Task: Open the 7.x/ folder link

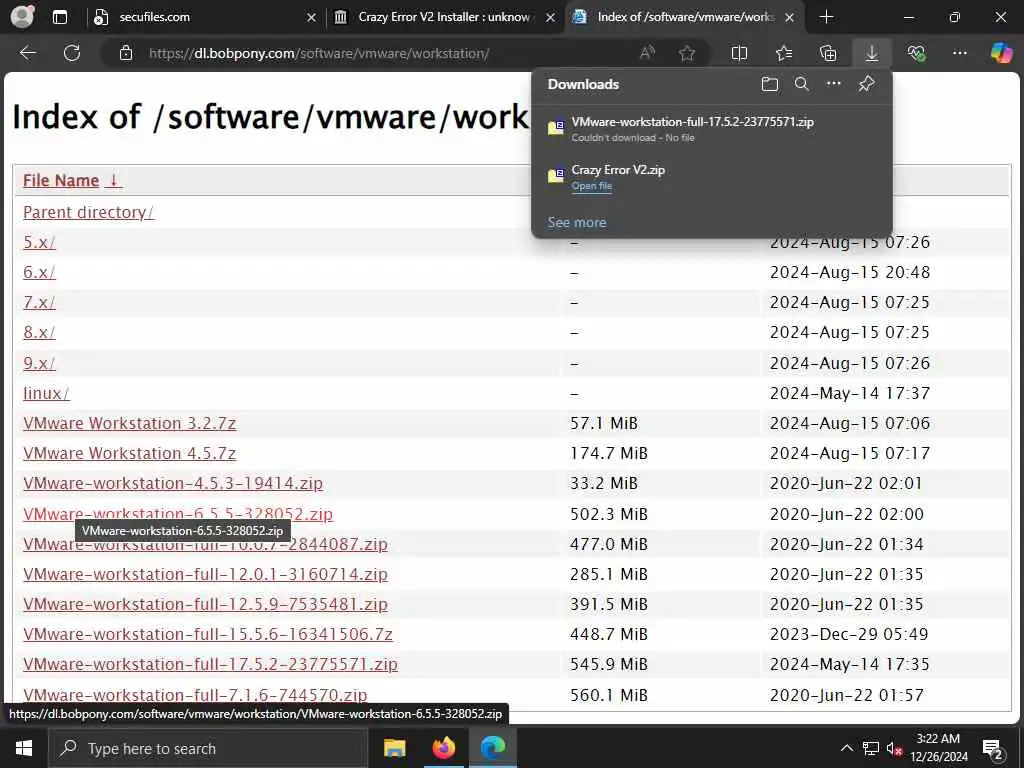Action: click(x=39, y=302)
